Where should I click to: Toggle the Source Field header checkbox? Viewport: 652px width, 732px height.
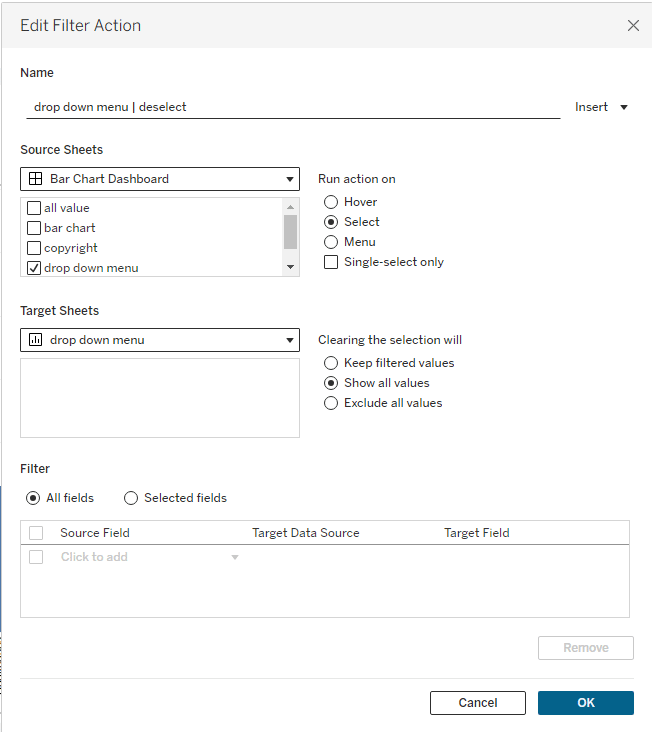point(36,533)
